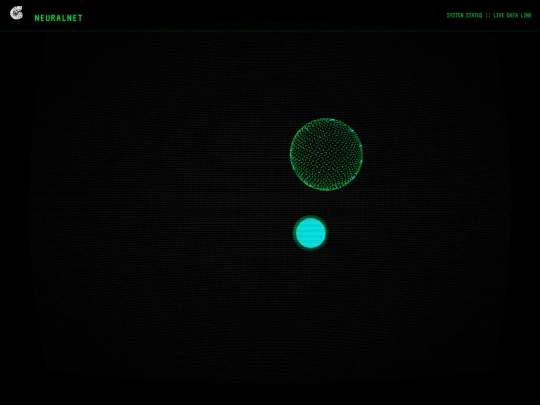Click the spiral logo icon in header
Image resolution: width=540 pixels, height=405 pixels.
pyautogui.click(x=16, y=13)
